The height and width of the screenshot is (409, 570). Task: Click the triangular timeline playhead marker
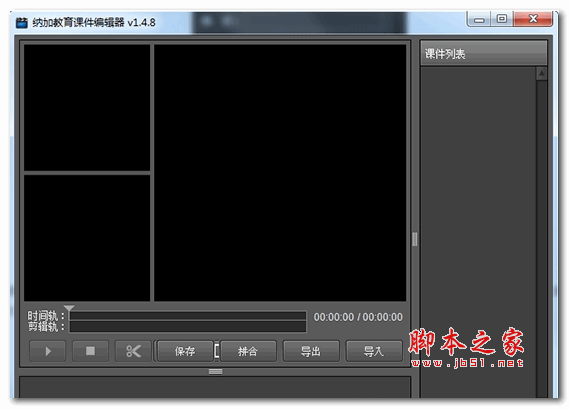pyautogui.click(x=69, y=308)
